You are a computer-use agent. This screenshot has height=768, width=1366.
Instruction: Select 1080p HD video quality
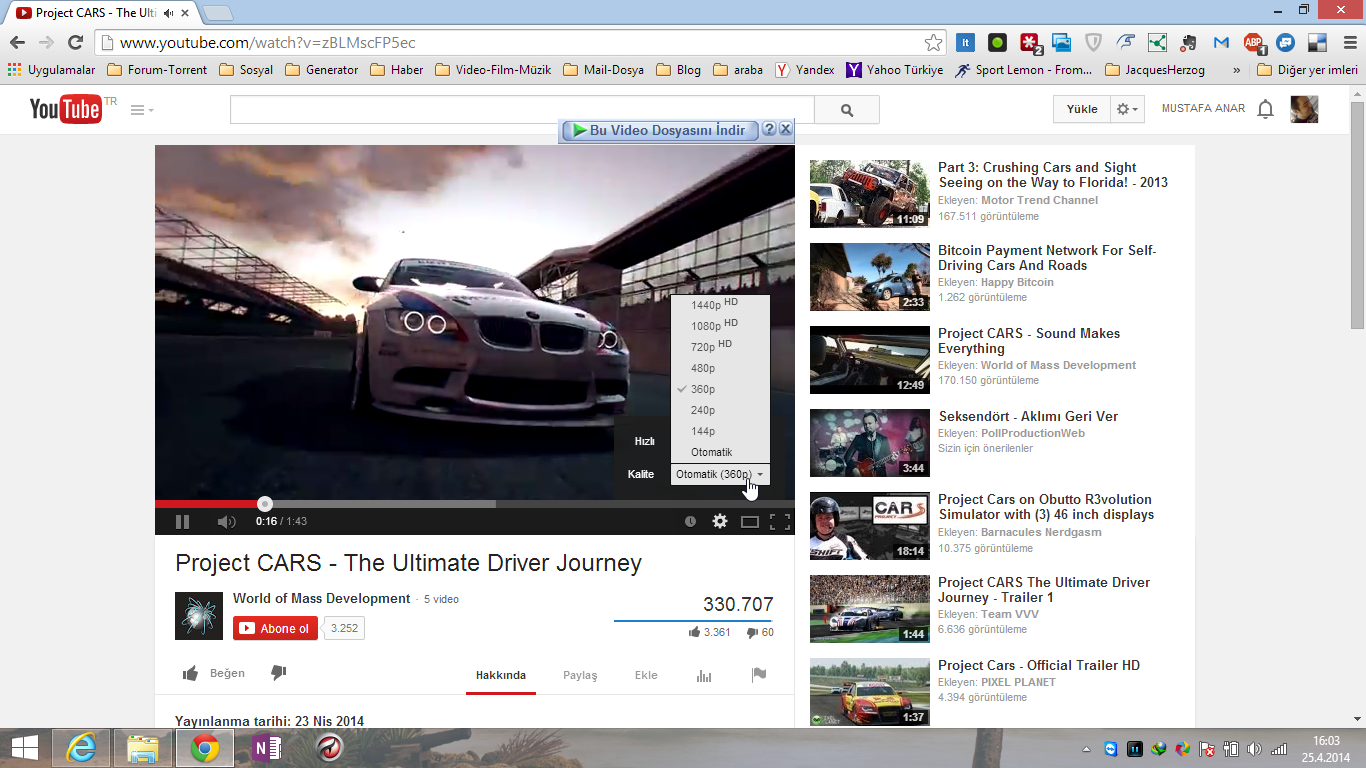(713, 326)
